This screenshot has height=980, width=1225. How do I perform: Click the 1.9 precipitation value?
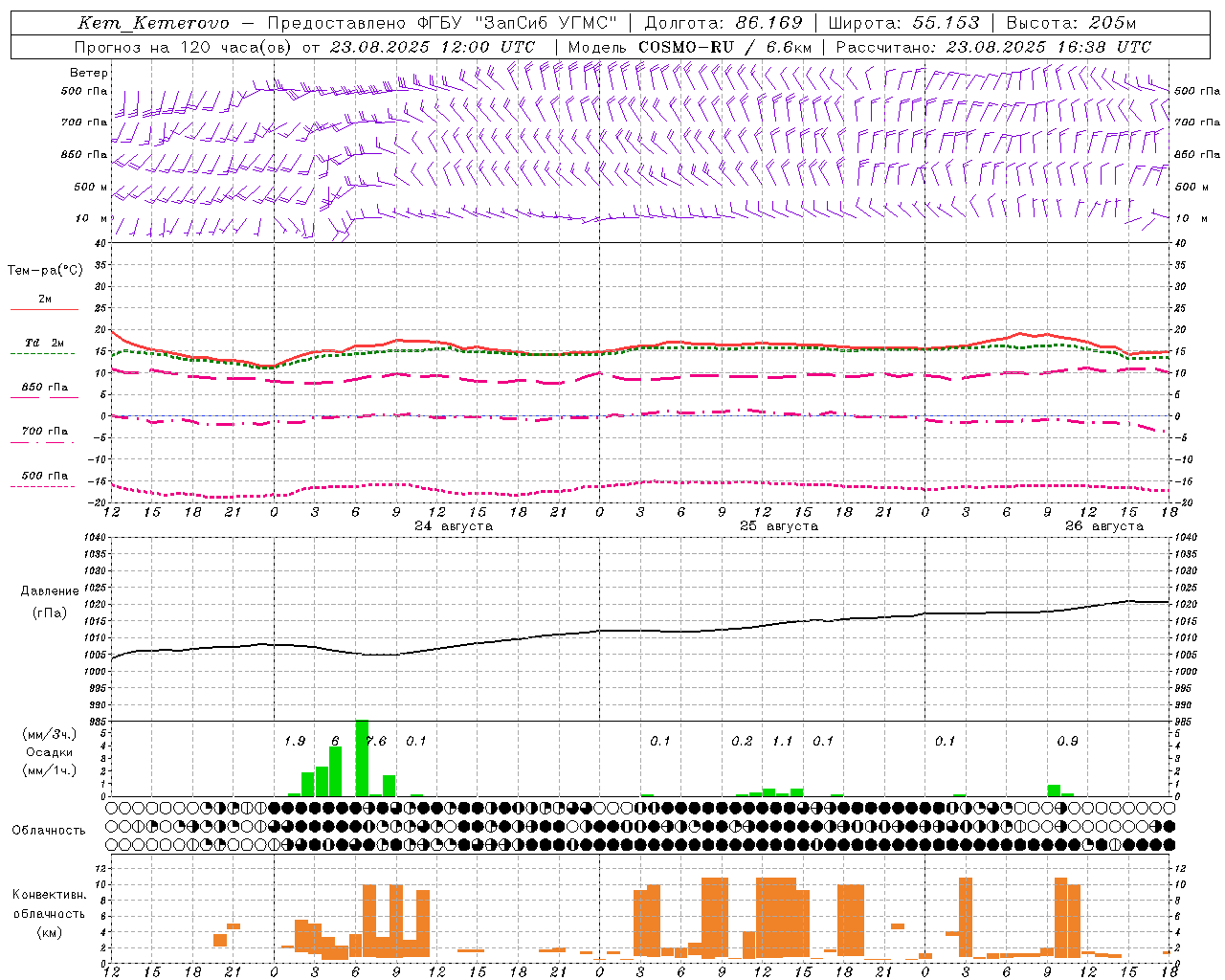click(x=295, y=741)
